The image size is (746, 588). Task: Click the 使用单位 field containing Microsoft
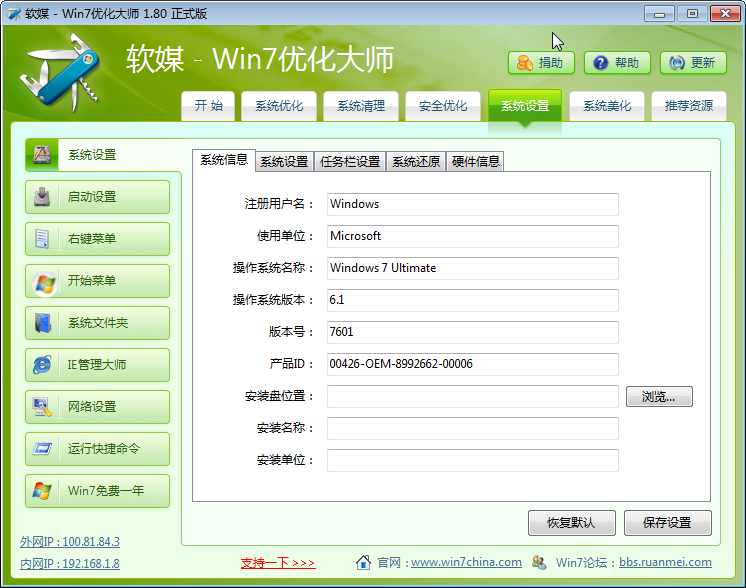[x=472, y=236]
